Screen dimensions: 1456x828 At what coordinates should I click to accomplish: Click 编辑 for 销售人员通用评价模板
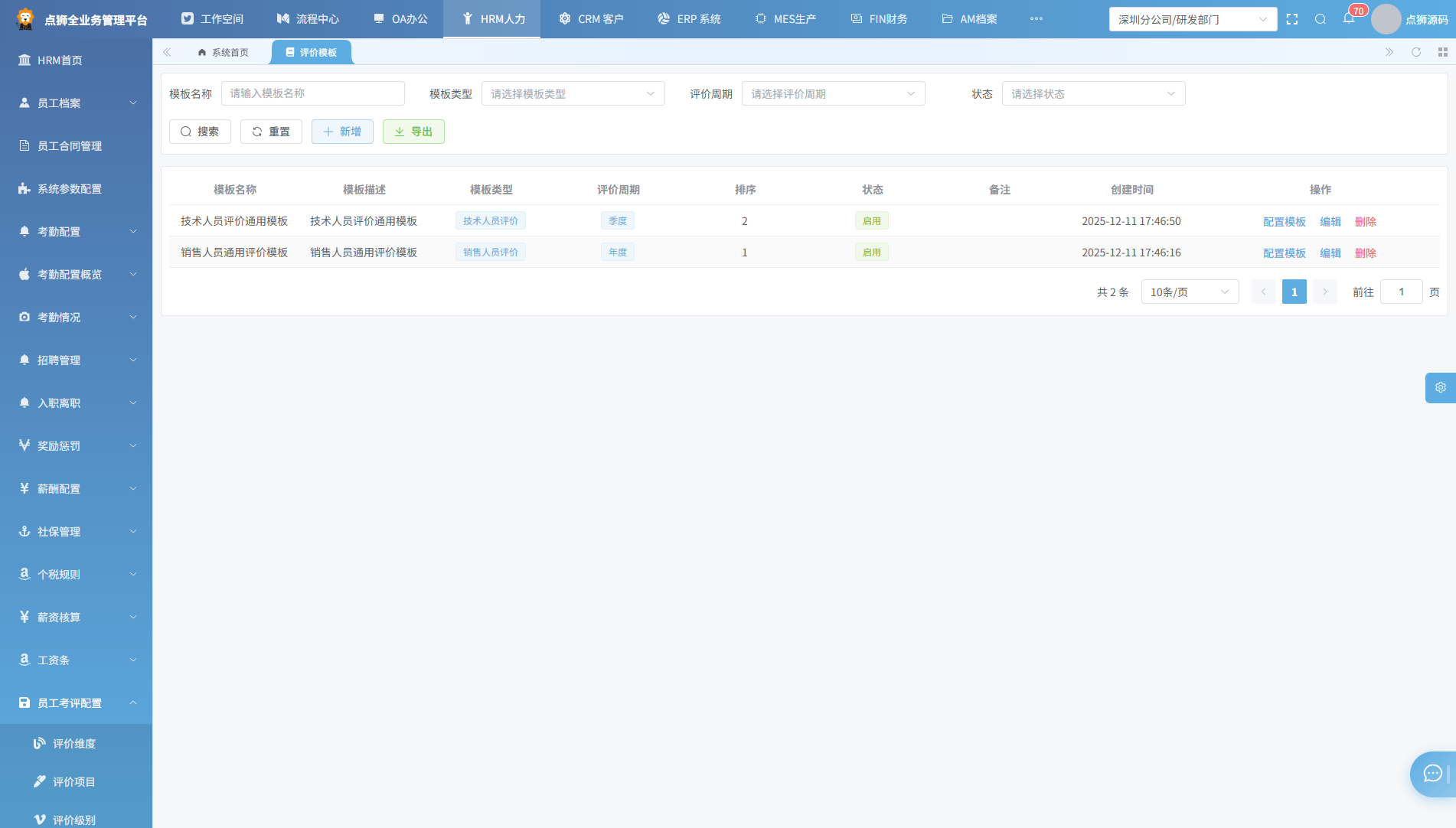(1330, 253)
